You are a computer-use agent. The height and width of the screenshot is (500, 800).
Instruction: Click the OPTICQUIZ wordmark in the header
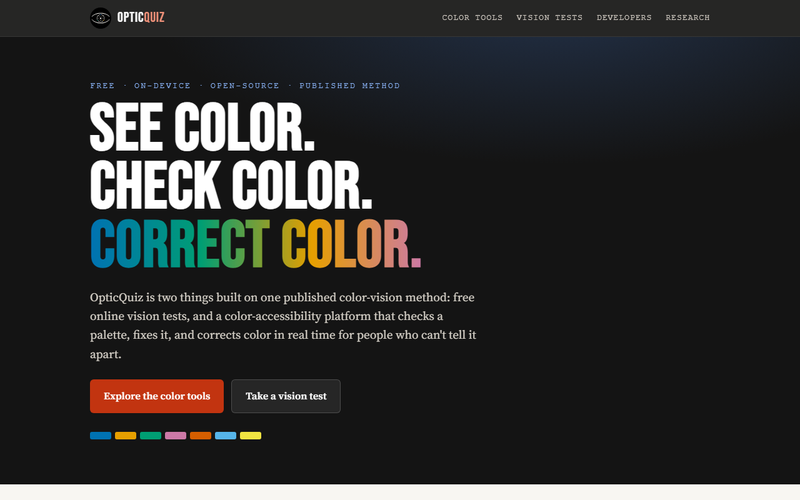141,18
